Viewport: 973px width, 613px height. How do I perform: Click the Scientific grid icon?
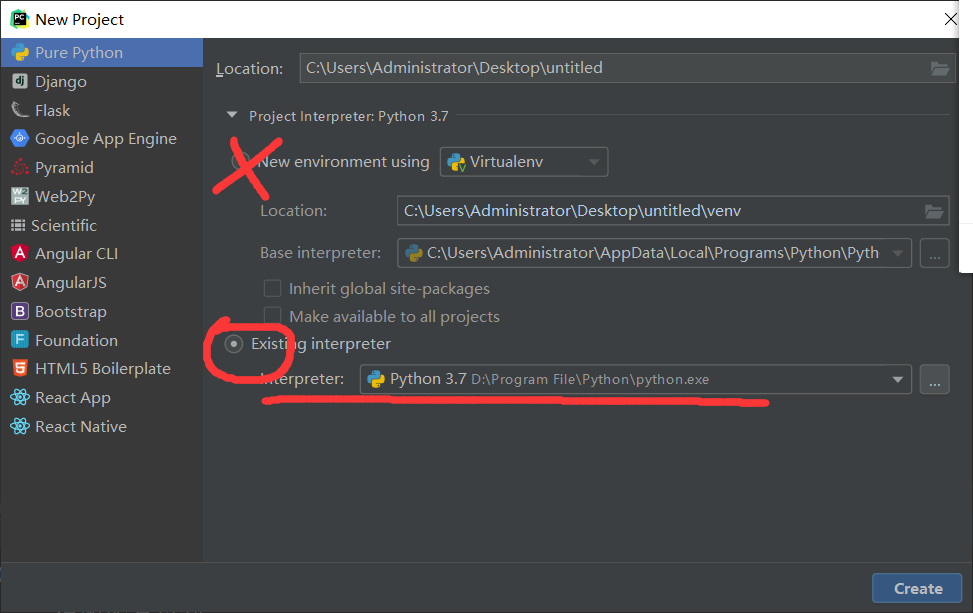click(x=18, y=225)
